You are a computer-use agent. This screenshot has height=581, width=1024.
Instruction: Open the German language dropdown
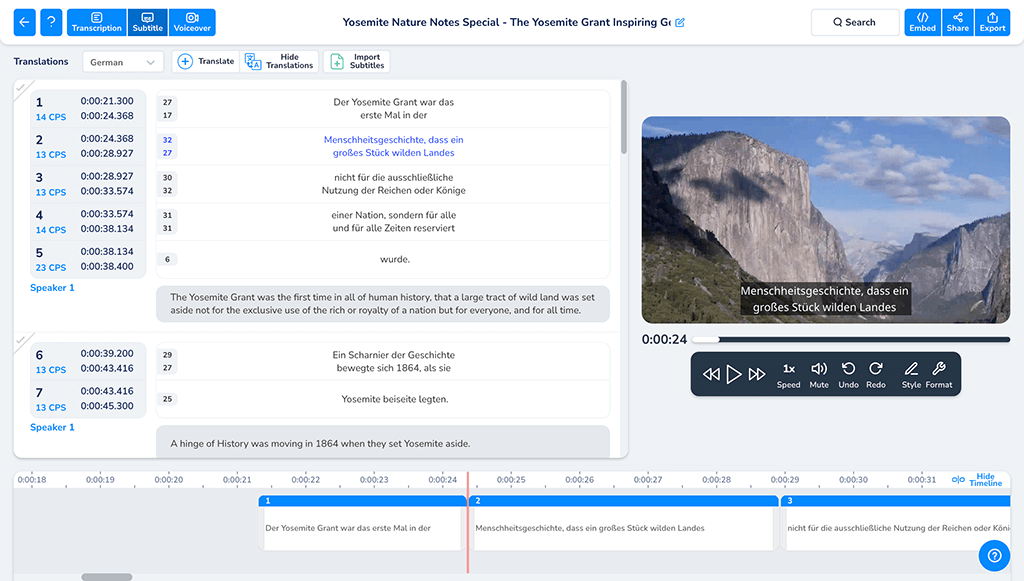click(122, 62)
